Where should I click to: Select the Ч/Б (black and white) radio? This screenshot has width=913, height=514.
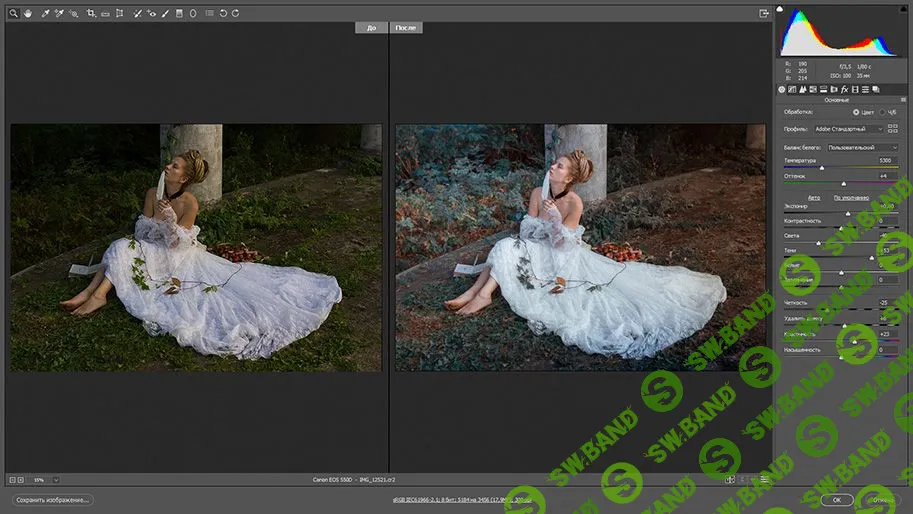[x=882, y=112]
